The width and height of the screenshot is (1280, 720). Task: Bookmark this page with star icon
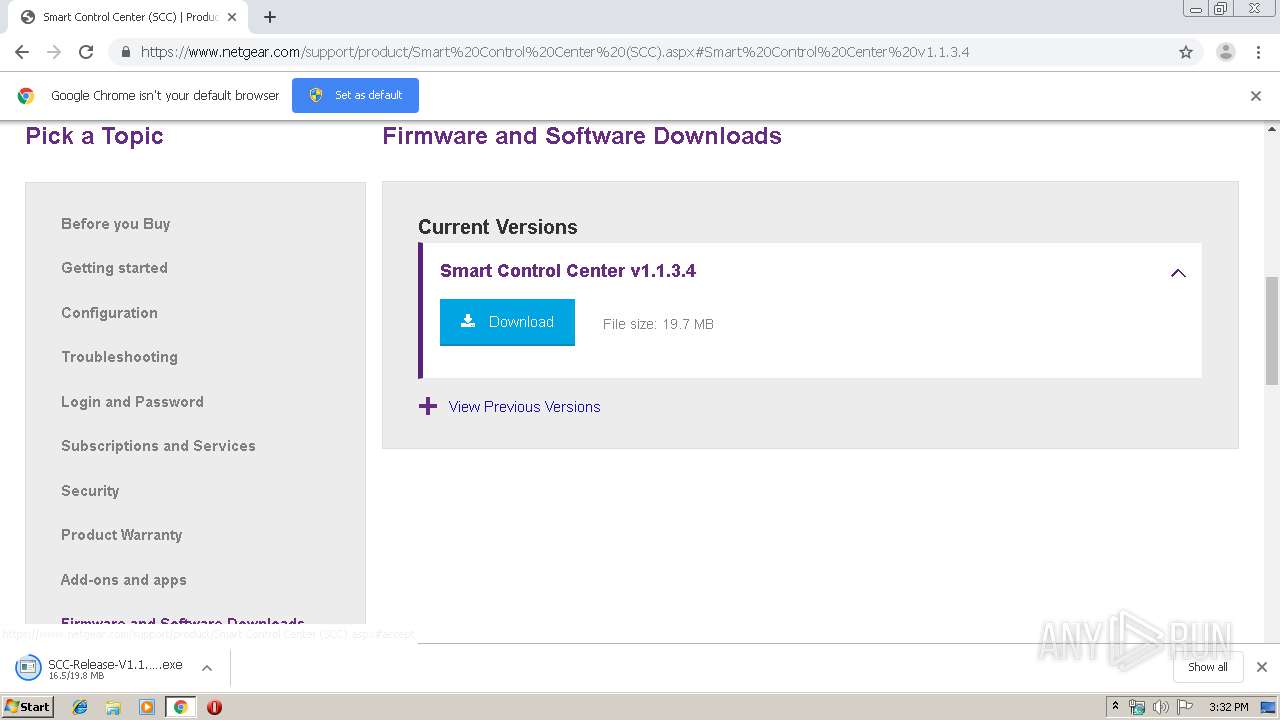1186,52
